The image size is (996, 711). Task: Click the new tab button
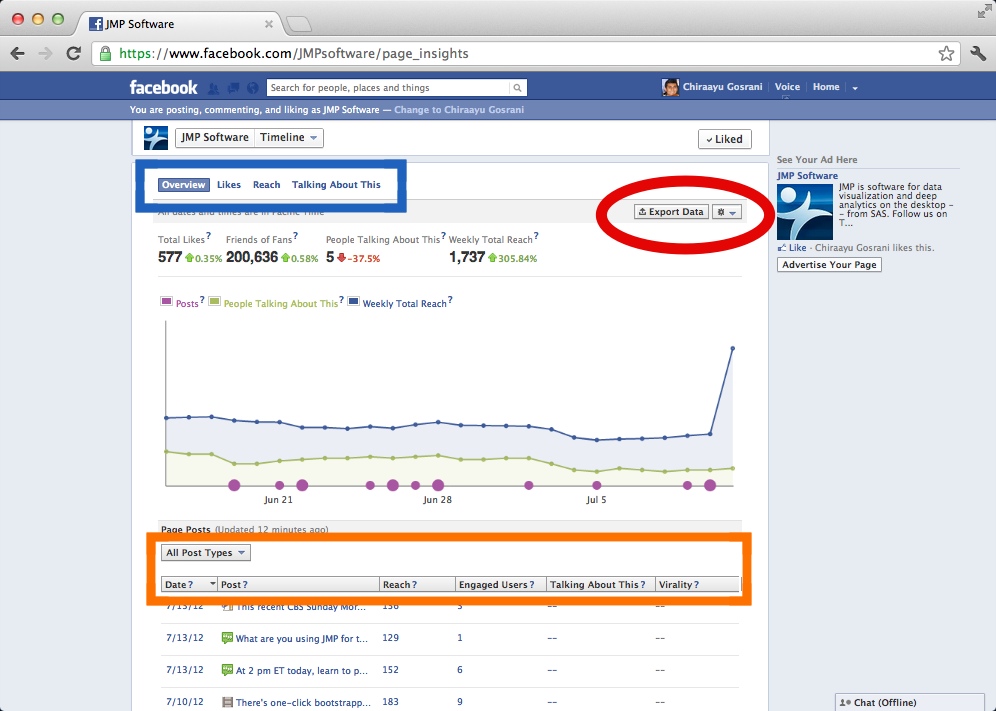point(299,24)
